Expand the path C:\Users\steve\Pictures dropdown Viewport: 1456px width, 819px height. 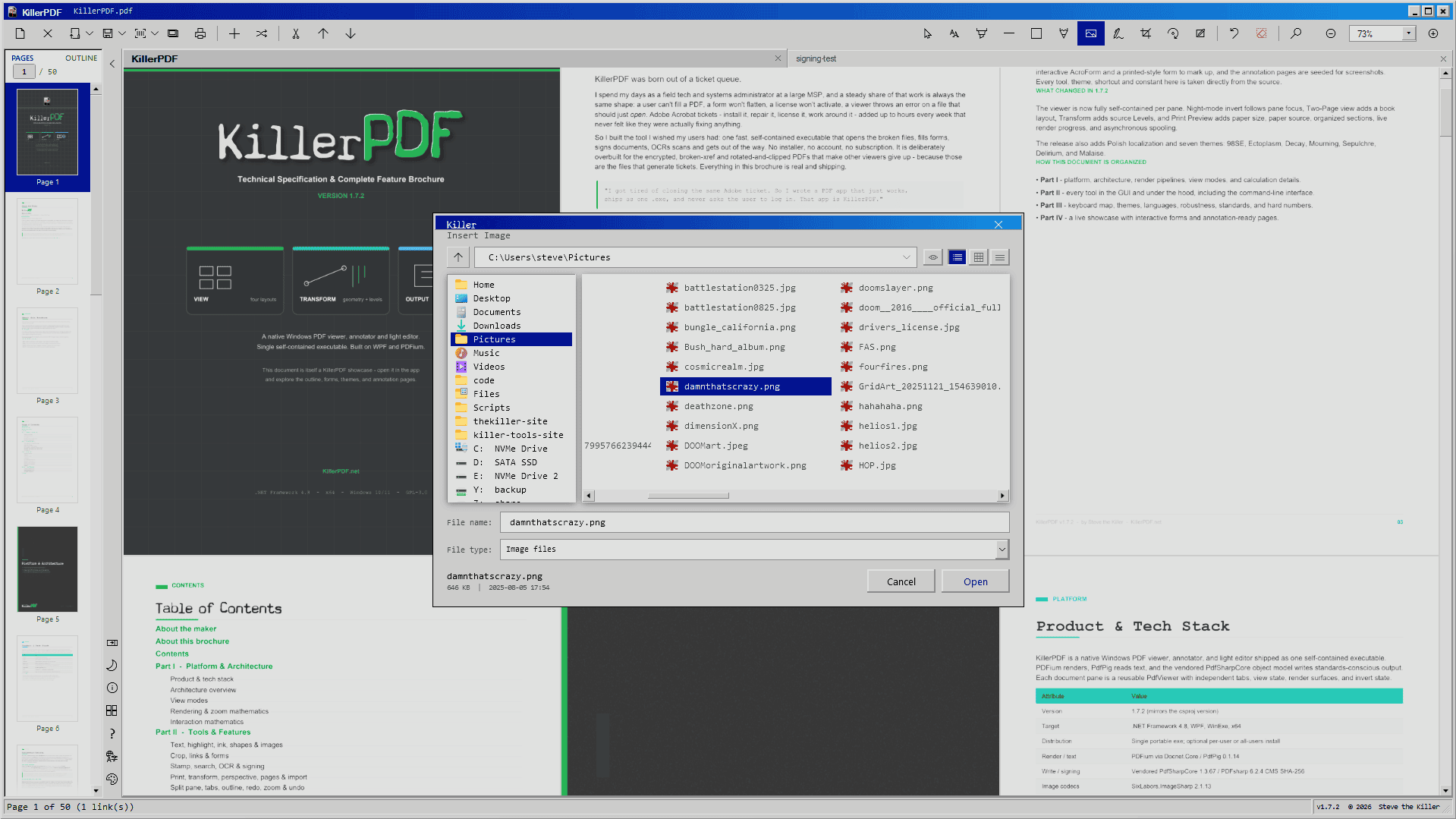tap(906, 257)
